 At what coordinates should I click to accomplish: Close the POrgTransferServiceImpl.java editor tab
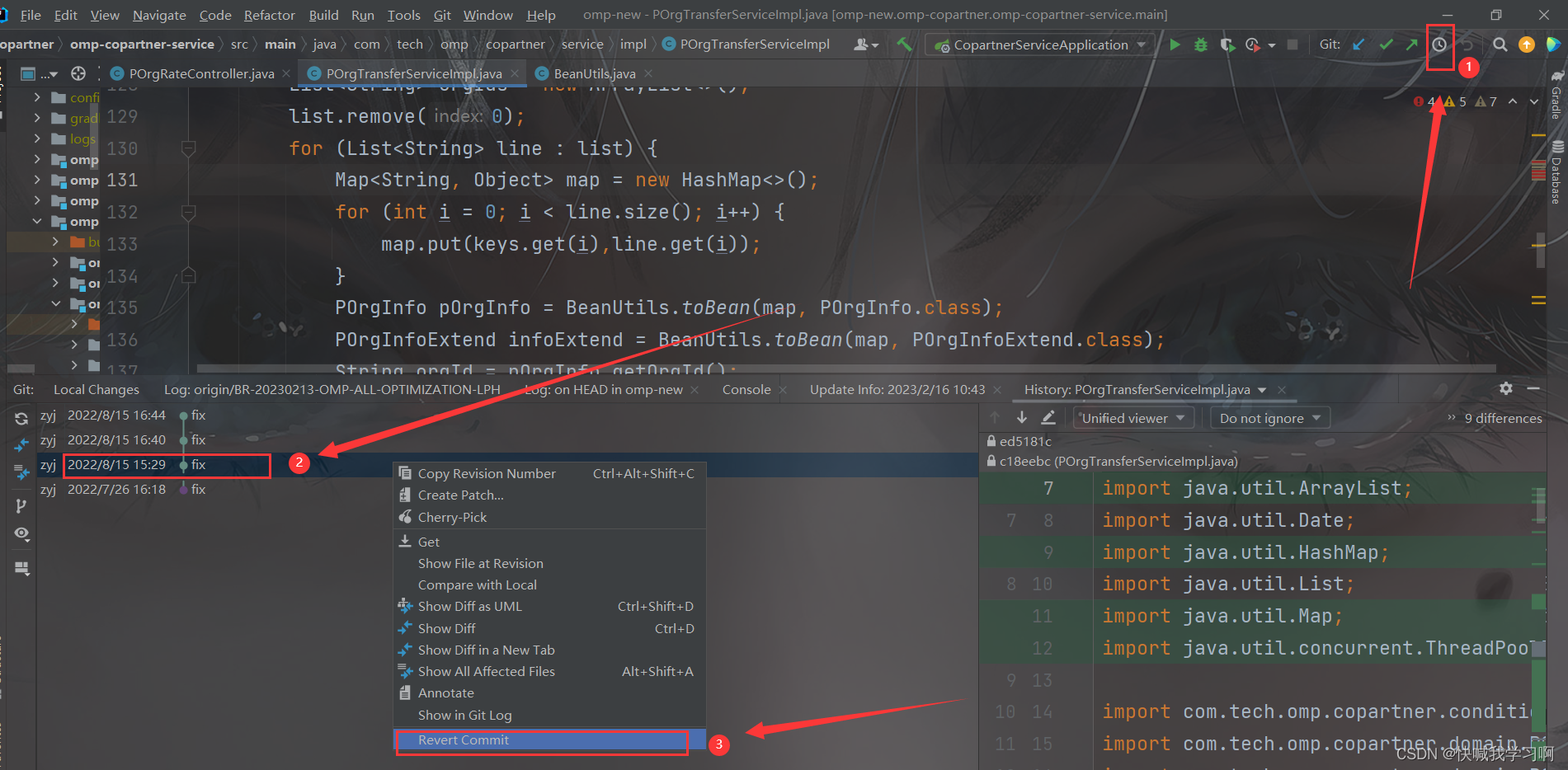click(515, 73)
